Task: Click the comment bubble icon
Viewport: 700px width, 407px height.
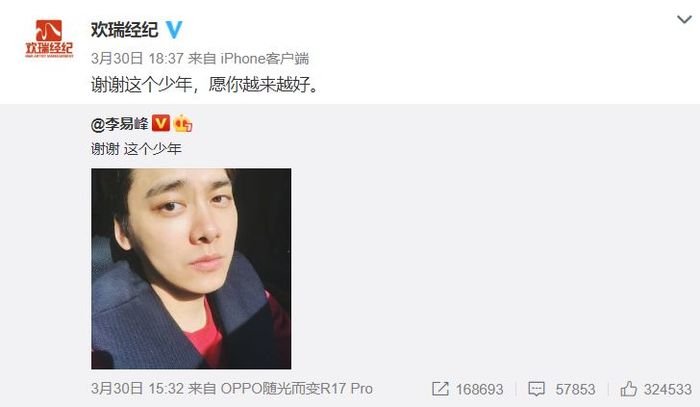Action: (536, 389)
